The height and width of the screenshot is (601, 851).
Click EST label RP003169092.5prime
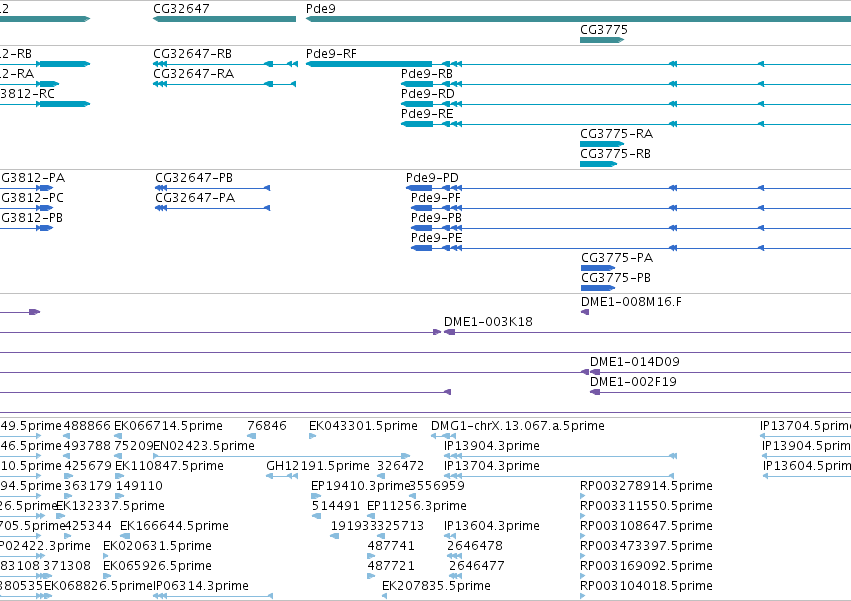click(x=646, y=567)
